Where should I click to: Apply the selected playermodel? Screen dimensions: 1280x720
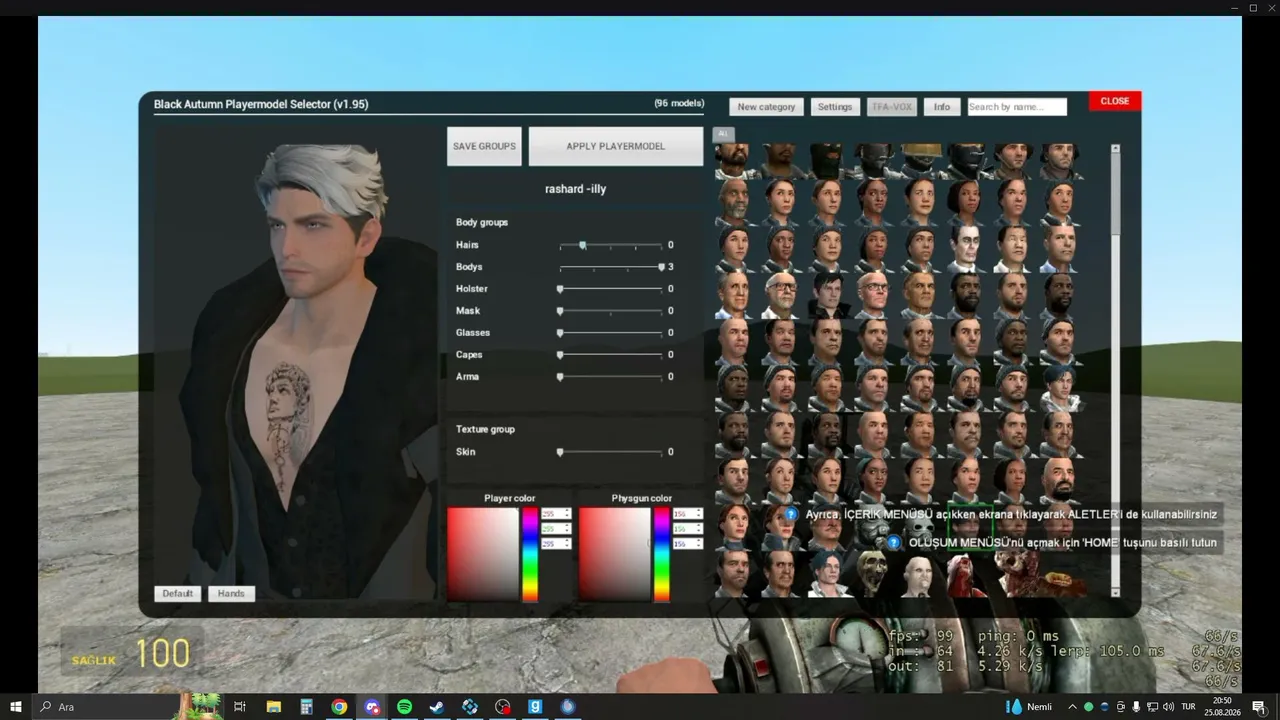pyautogui.click(x=616, y=146)
